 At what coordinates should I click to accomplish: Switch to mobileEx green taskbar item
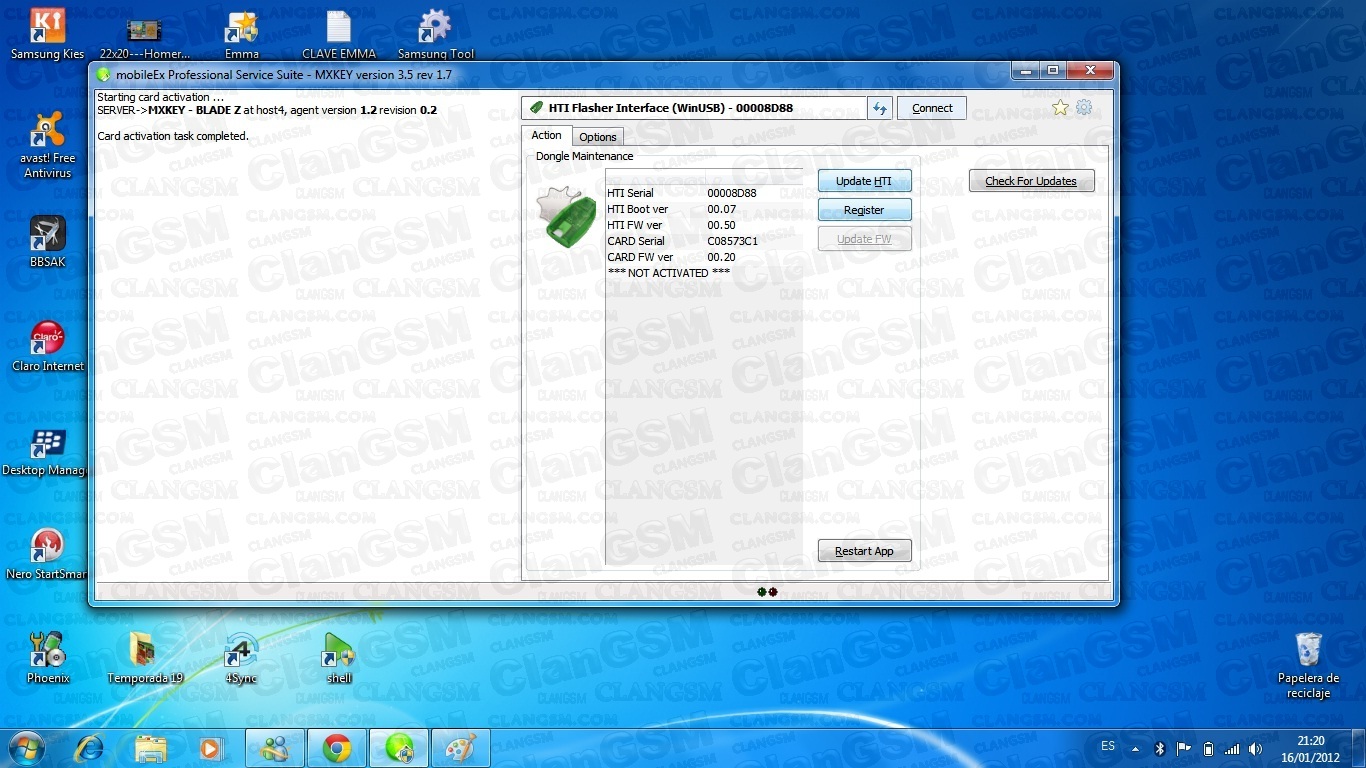coord(399,748)
